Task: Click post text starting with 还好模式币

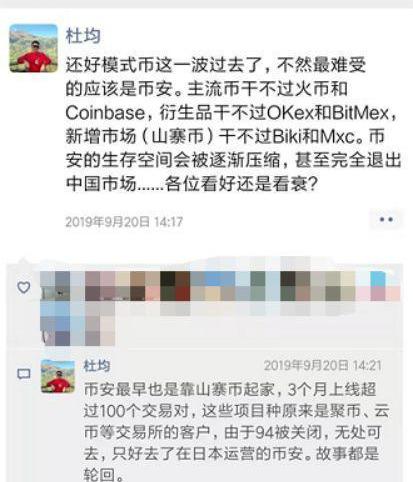Action: pyautogui.click(x=233, y=124)
